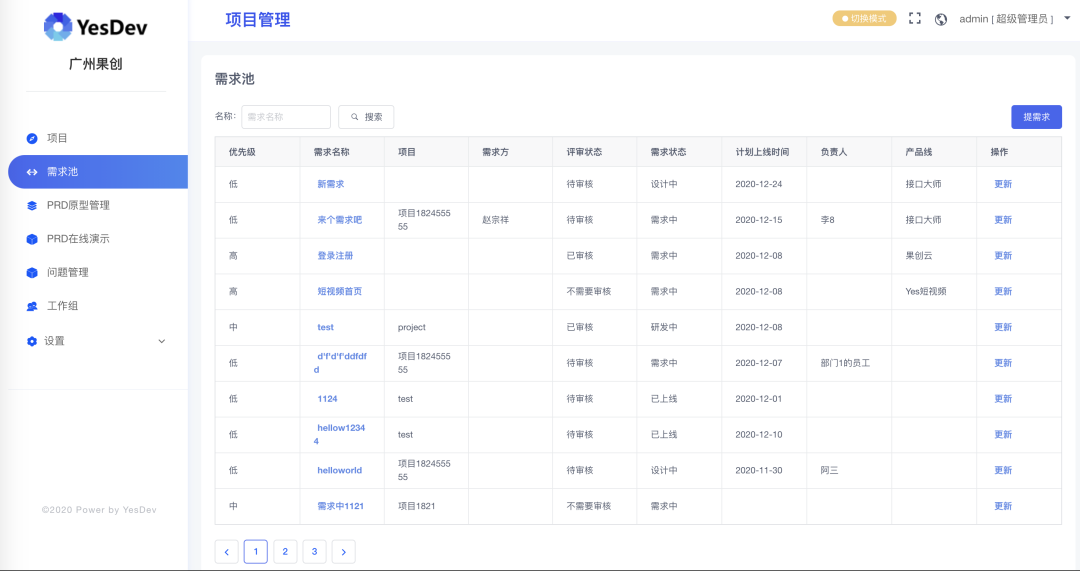Viewport: 1080px width, 571px height.
Task: Open the 登录注册 requirement link
Action: (335, 256)
